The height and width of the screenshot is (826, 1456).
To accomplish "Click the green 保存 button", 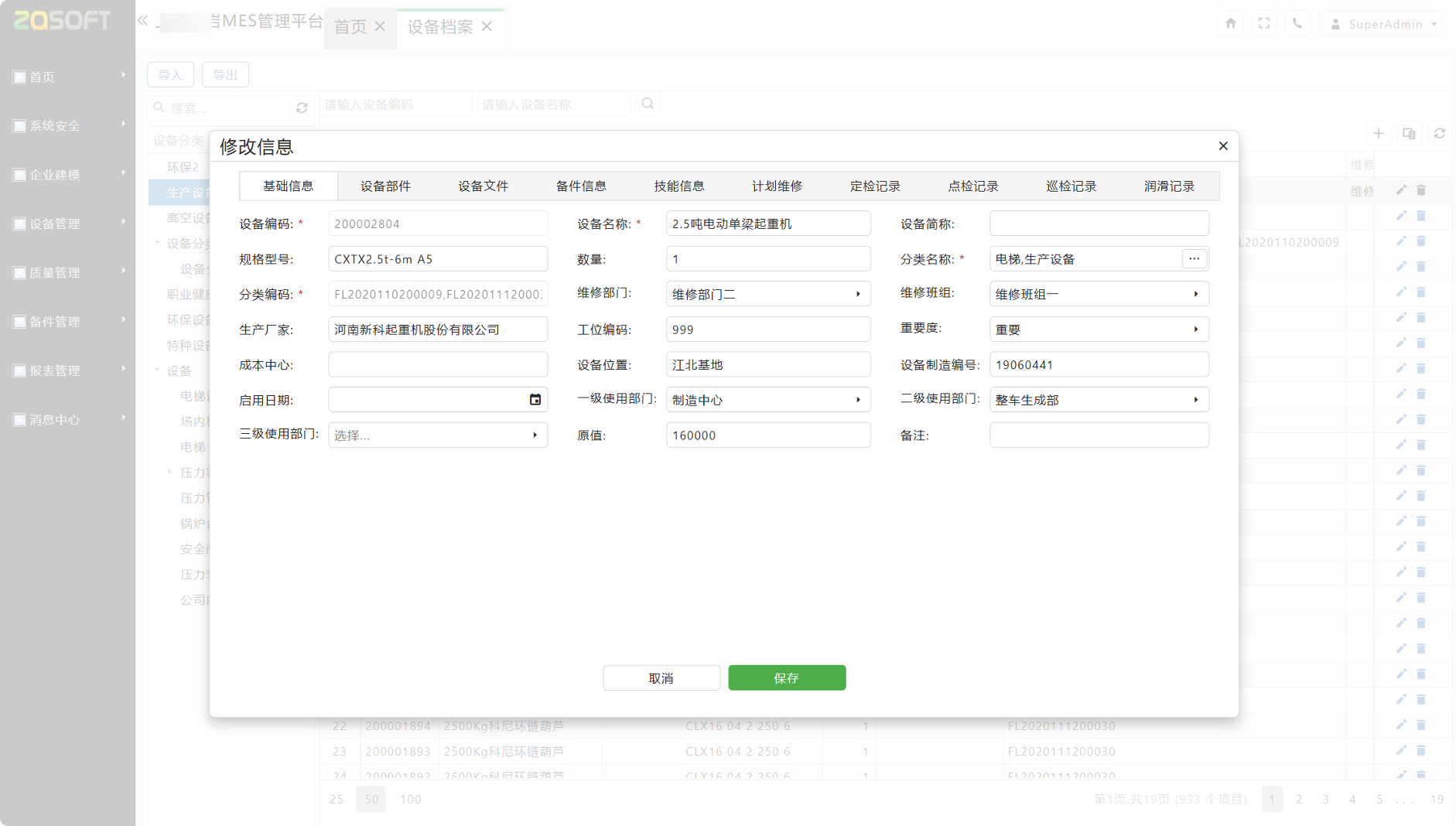I will 786,678.
